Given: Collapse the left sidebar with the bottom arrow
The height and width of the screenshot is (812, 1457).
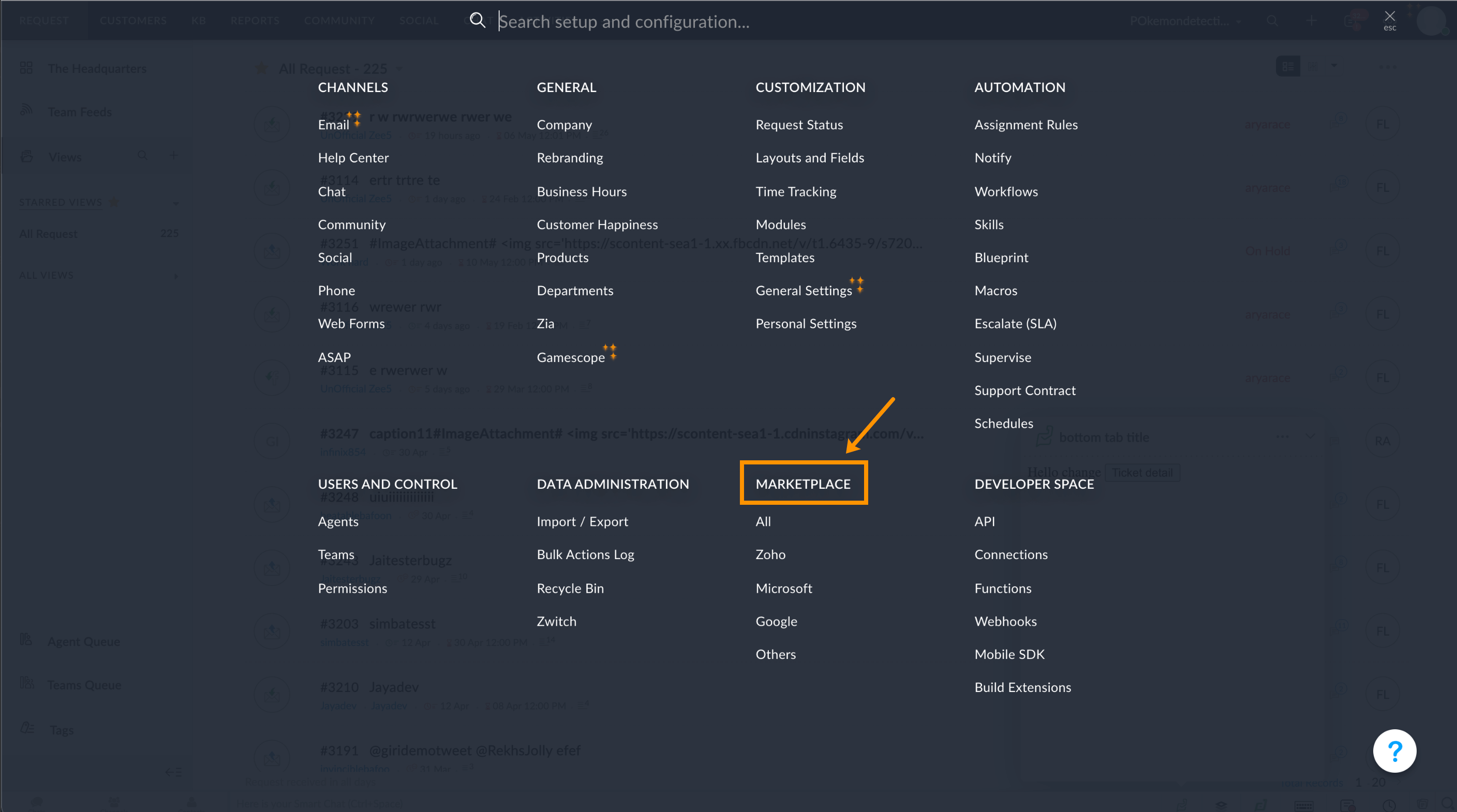Looking at the screenshot, I should [x=173, y=771].
